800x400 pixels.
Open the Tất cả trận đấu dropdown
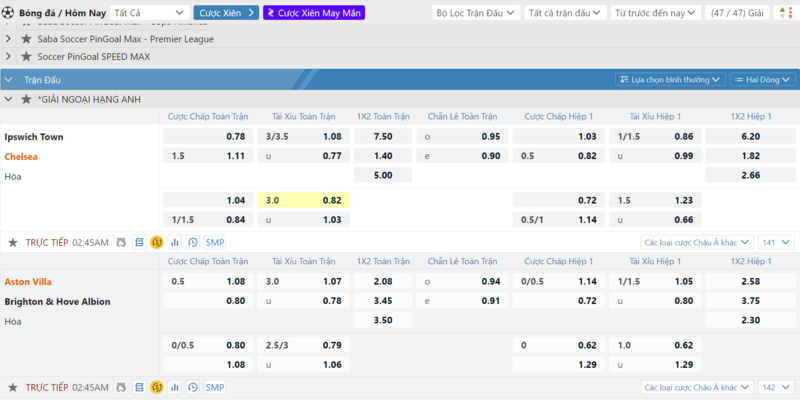coord(565,13)
